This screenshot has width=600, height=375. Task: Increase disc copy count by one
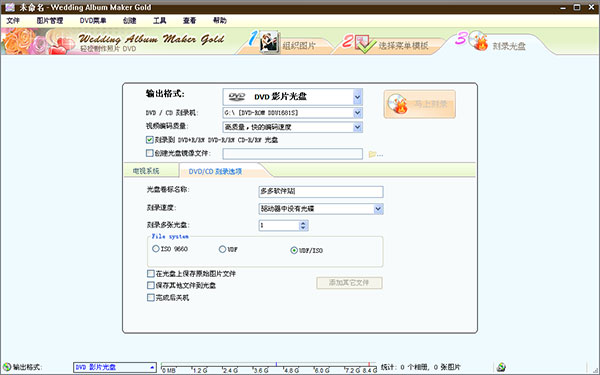tap(303, 223)
